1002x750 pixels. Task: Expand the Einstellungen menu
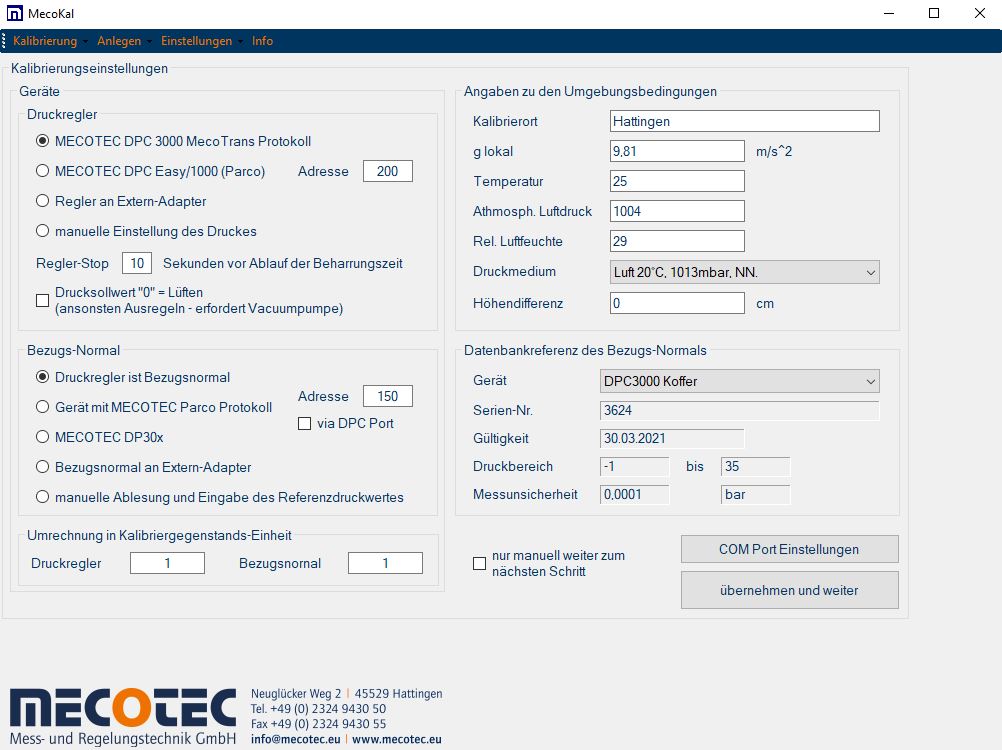tap(196, 41)
